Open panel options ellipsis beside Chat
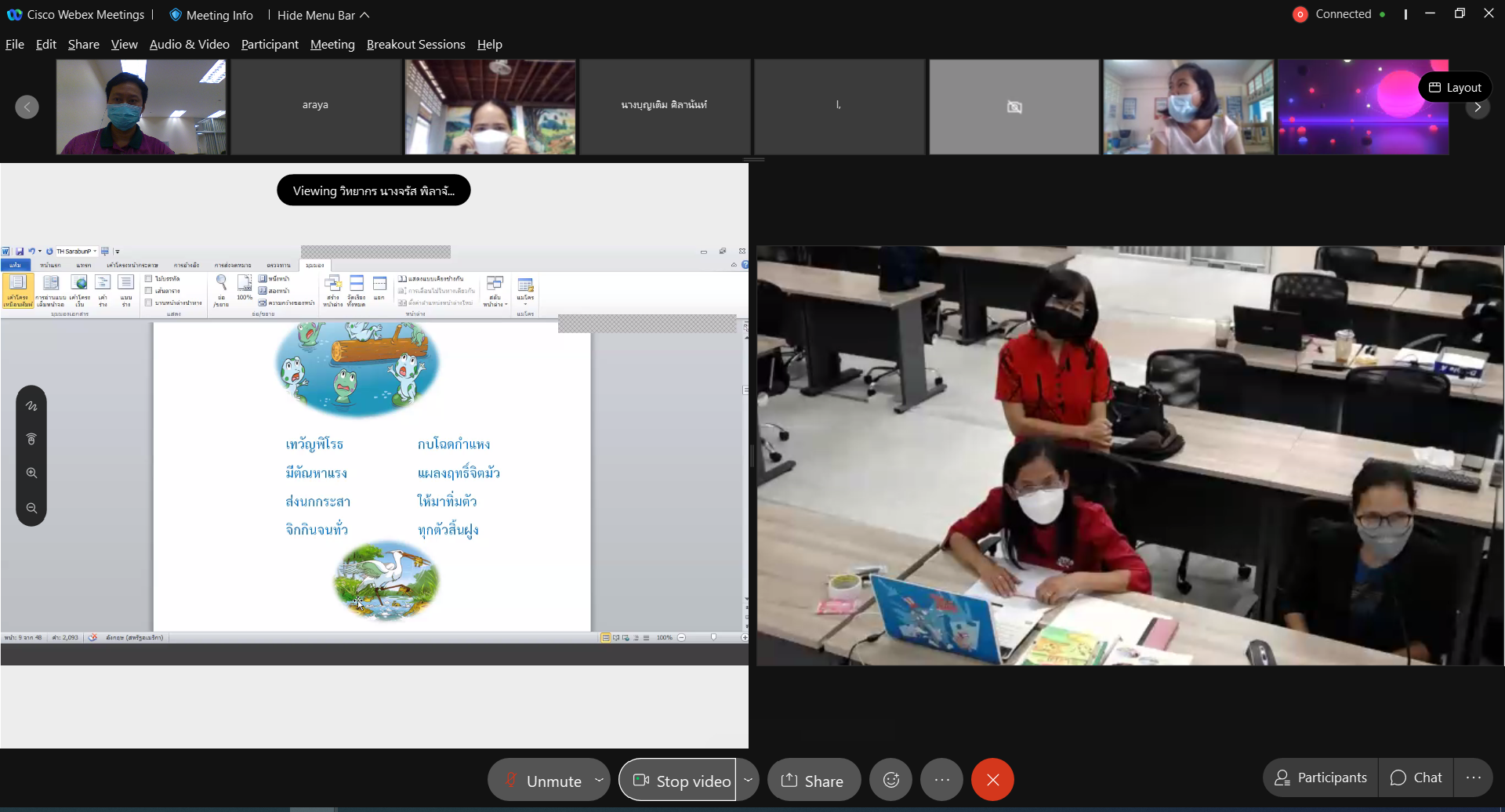1505x812 pixels. 1473,778
